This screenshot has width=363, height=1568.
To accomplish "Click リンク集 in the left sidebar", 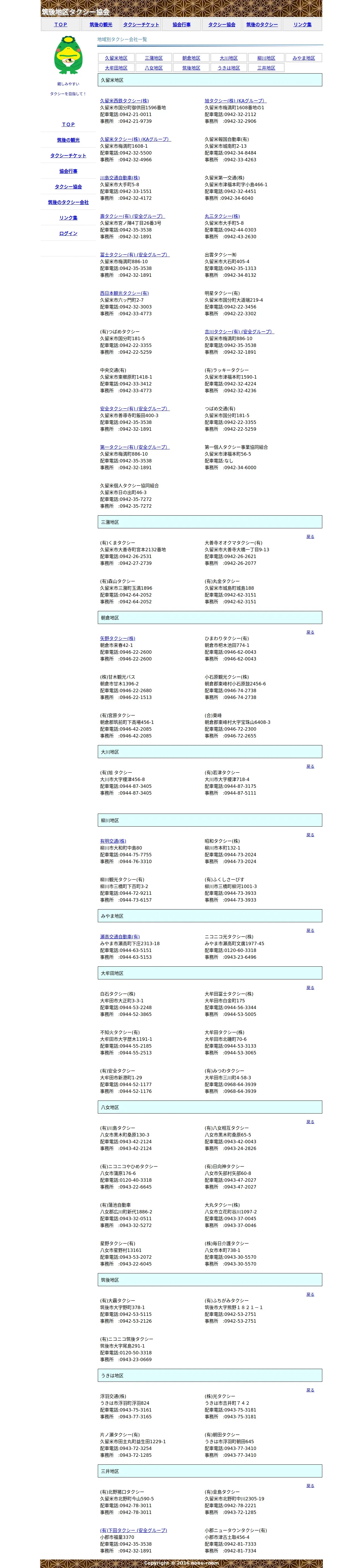I will [68, 217].
